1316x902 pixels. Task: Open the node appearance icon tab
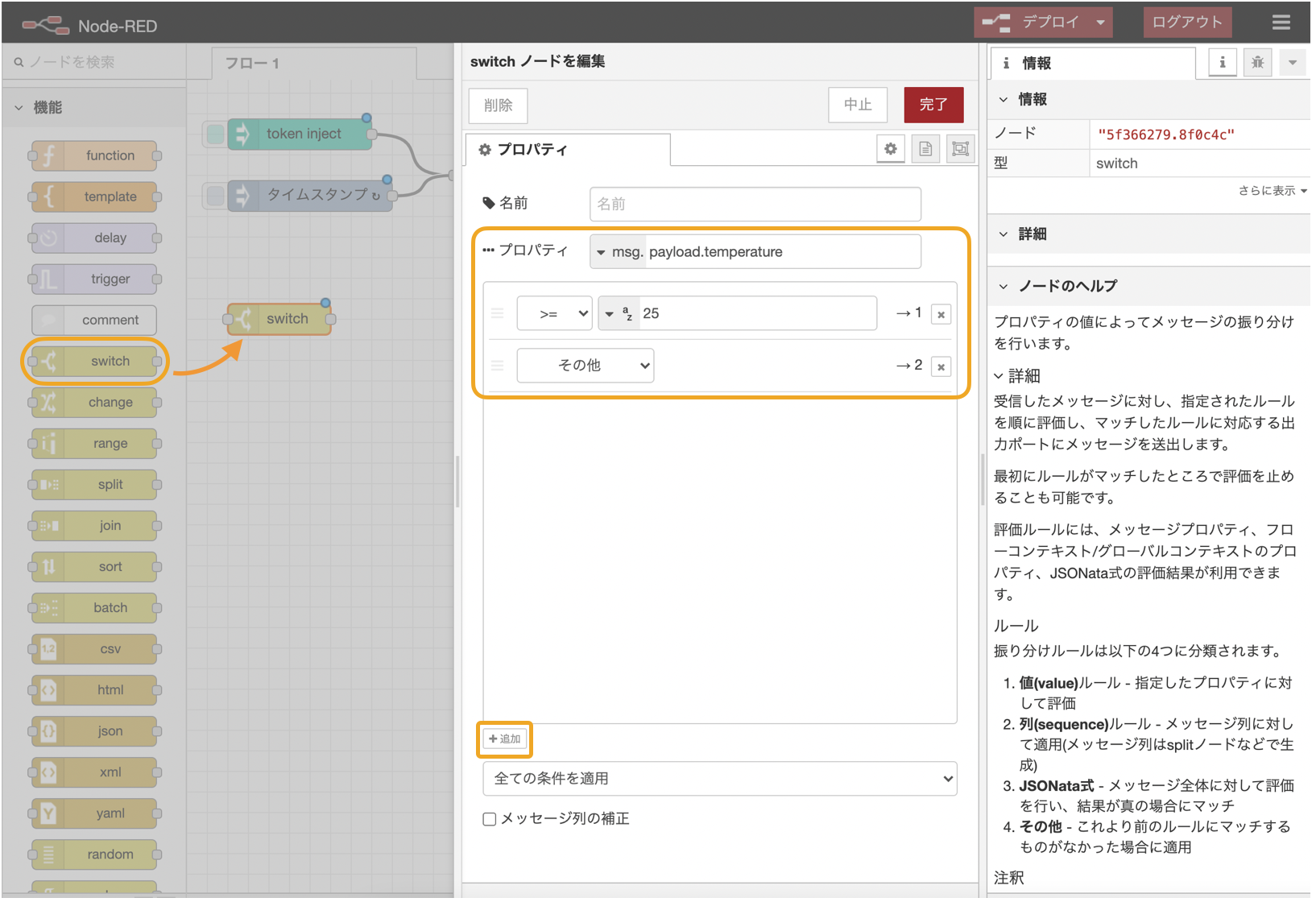pyautogui.click(x=961, y=148)
